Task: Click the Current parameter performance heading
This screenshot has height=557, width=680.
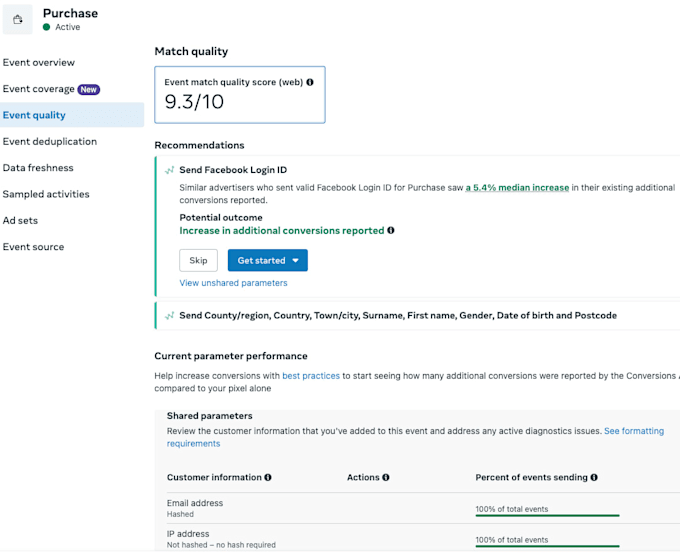Action: click(x=231, y=356)
